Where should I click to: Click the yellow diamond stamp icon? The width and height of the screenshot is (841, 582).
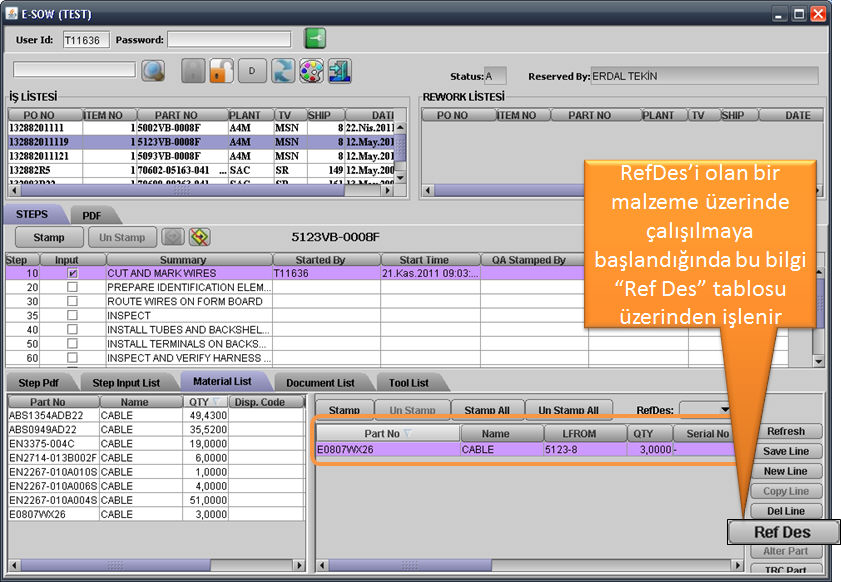click(x=199, y=237)
